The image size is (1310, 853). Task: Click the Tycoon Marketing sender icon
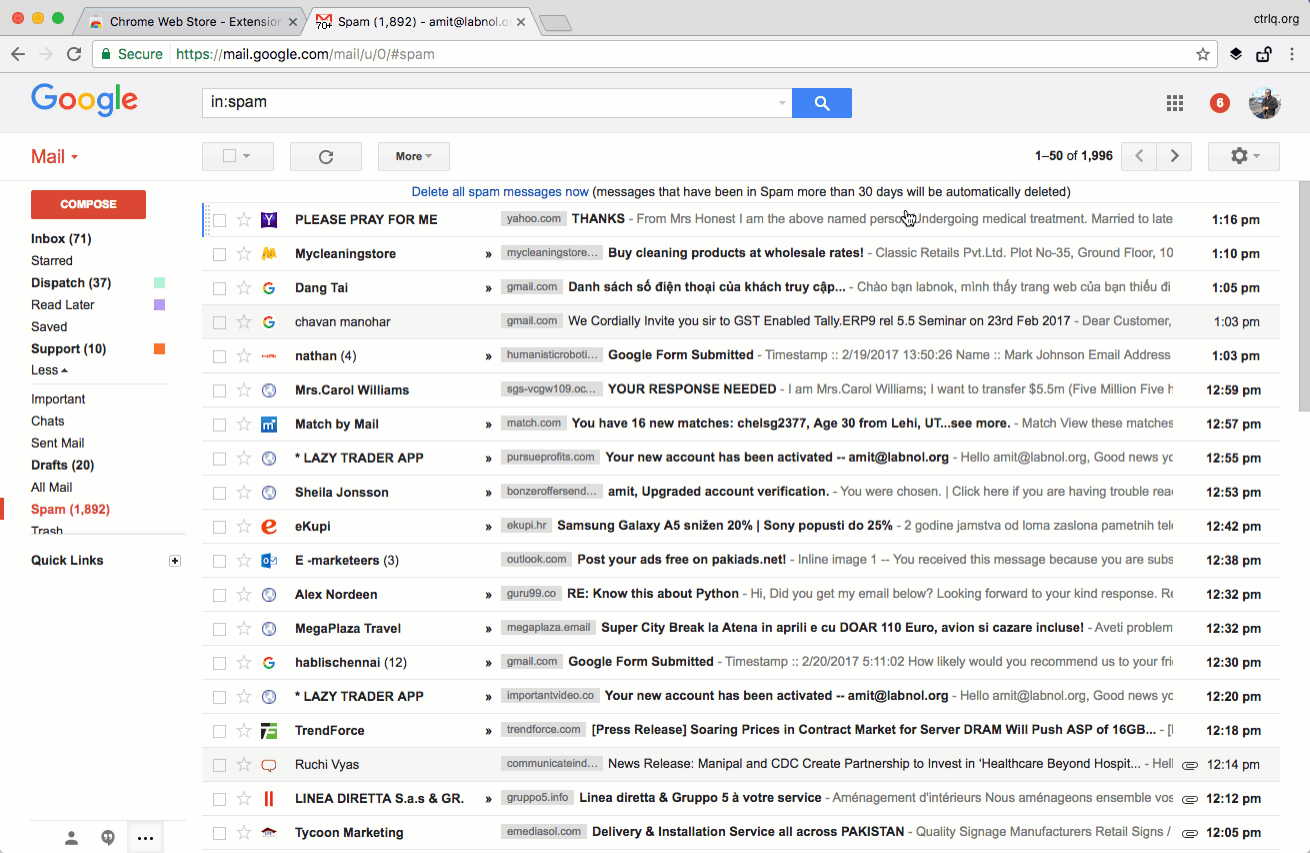[269, 832]
